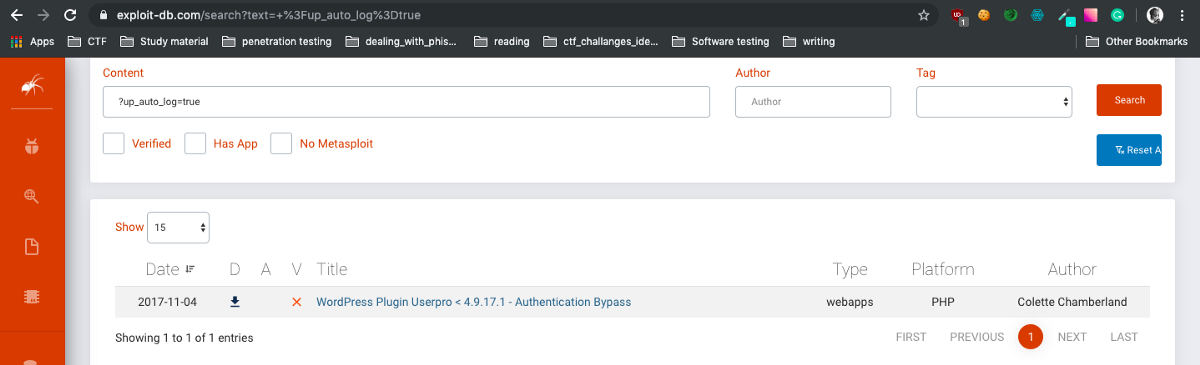Select page 1 in pagination
Viewport: 1200px width, 365px height.
(1031, 337)
